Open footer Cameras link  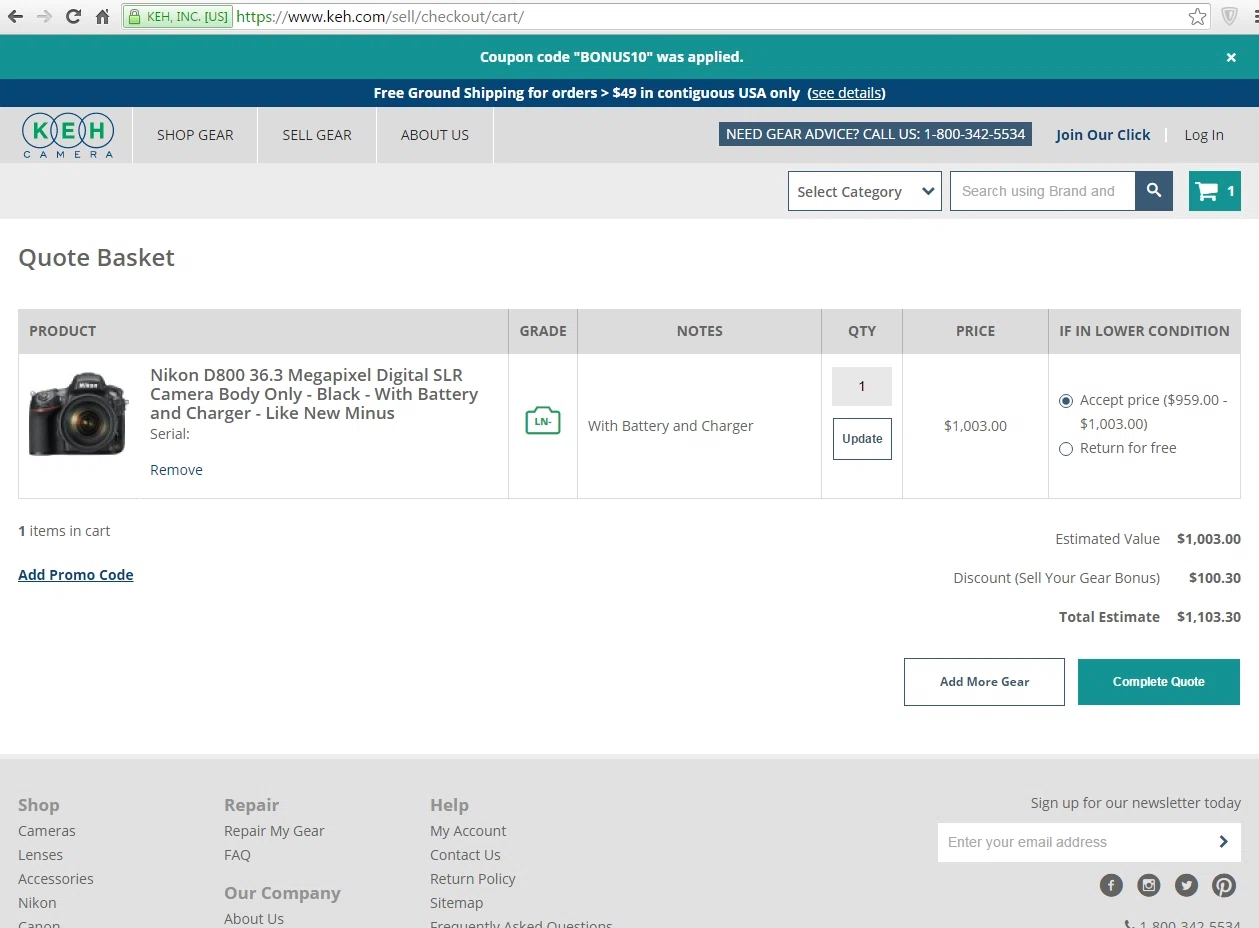[47, 831]
